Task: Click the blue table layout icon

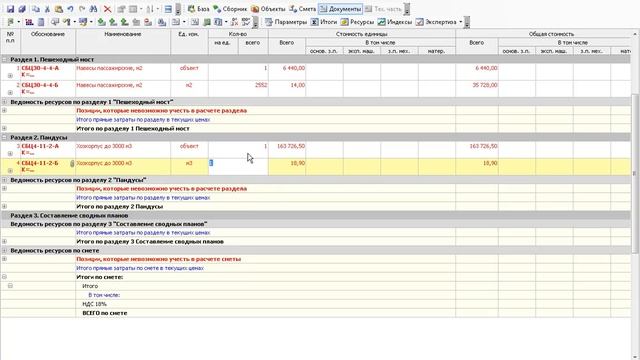Action: coord(168,9)
